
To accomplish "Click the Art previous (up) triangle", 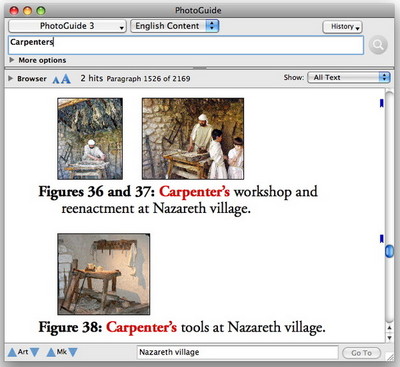I will pyautogui.click(x=12, y=352).
